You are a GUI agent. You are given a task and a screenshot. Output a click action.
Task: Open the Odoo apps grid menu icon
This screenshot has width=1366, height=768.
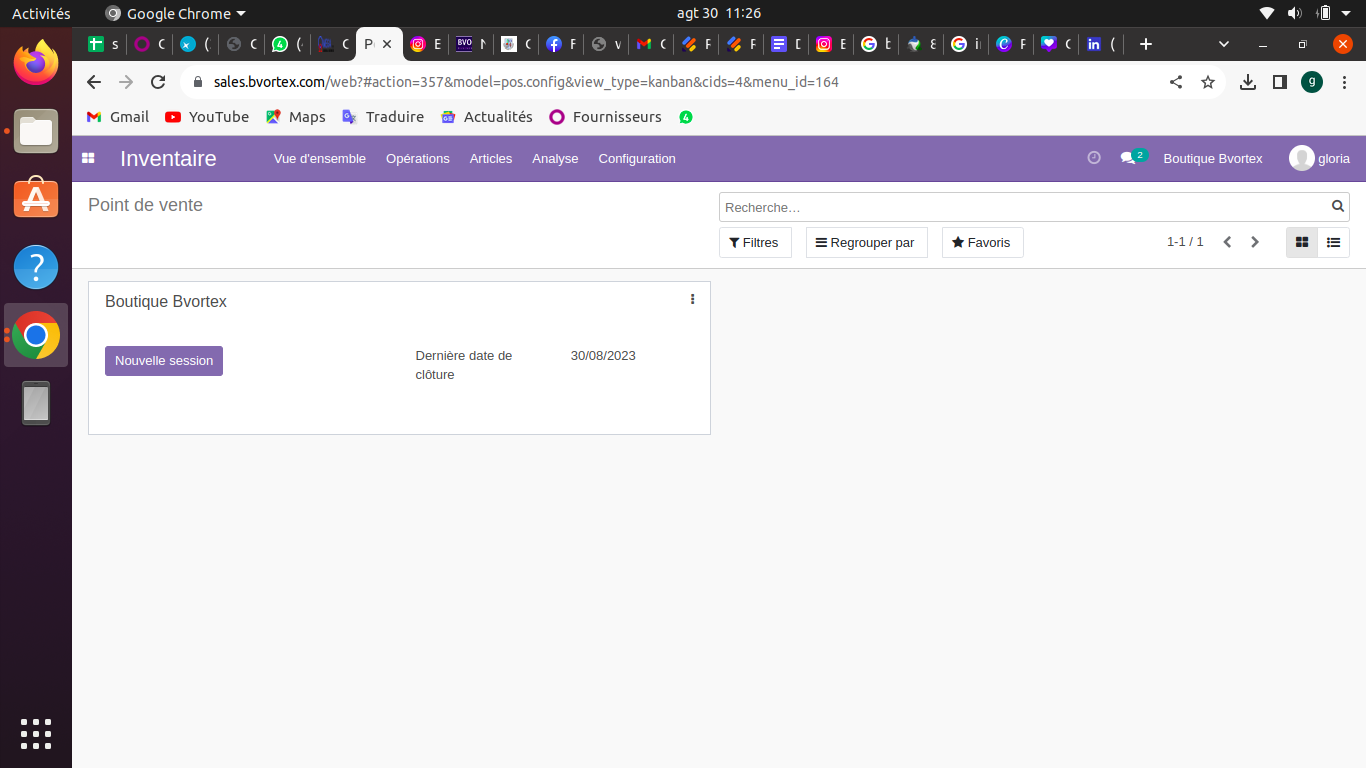pos(88,158)
